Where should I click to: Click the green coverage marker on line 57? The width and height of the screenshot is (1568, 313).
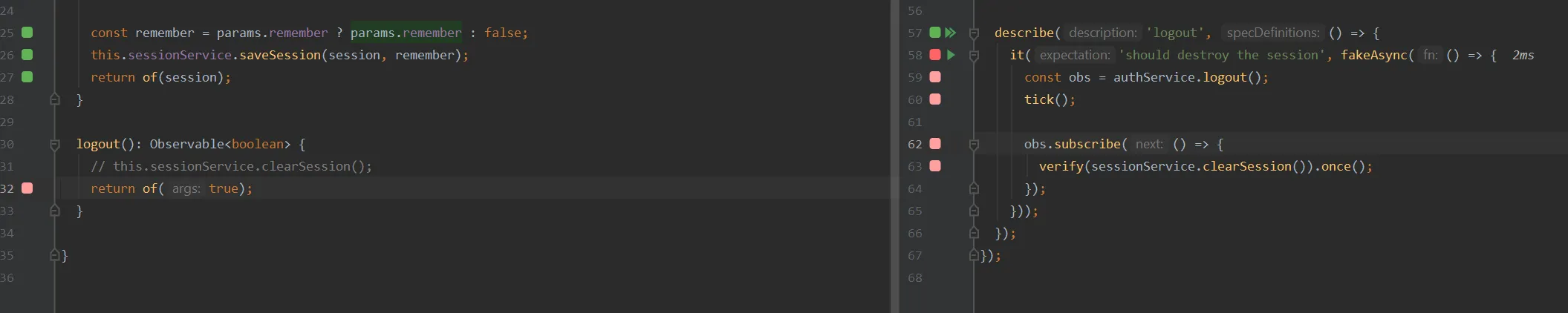935,33
